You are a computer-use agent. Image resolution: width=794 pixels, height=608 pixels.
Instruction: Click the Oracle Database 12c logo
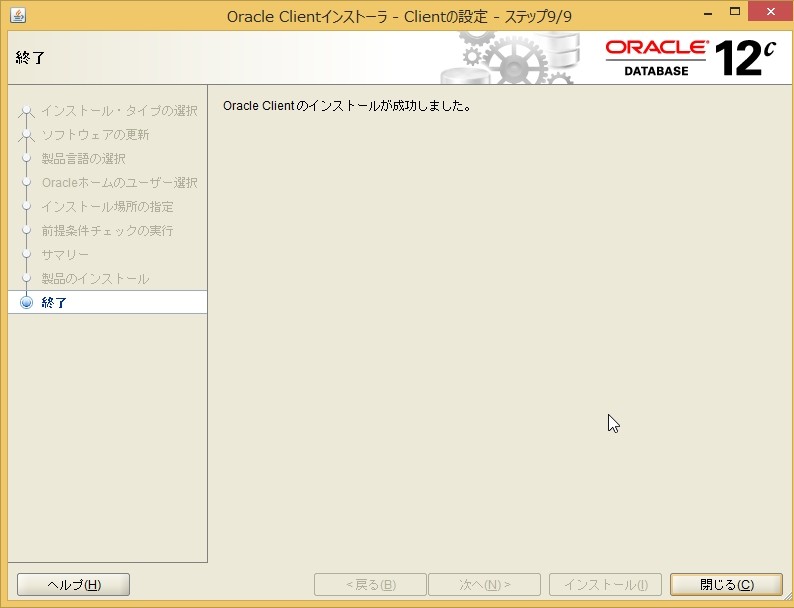[x=690, y=58]
